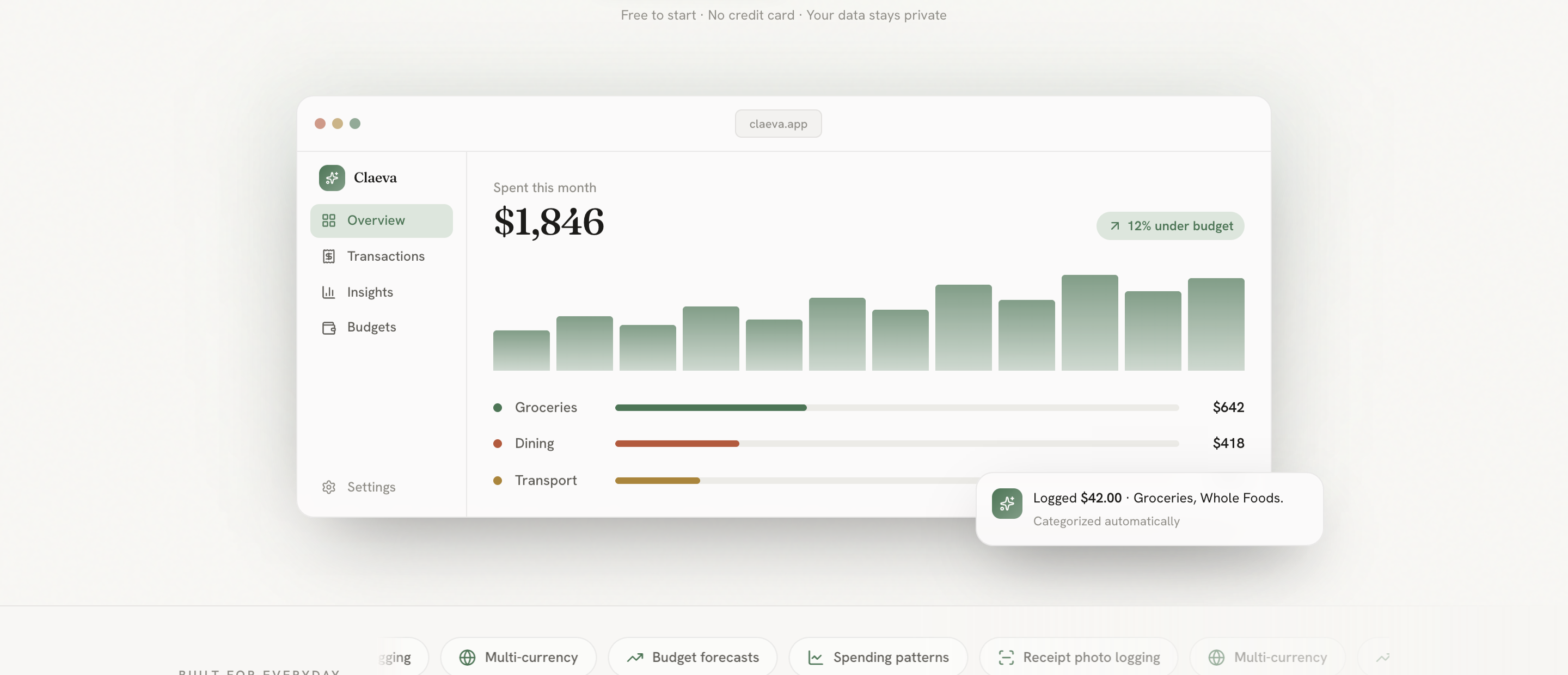Click the red window dot
Viewport: 1568px width, 675px height.
(320, 124)
